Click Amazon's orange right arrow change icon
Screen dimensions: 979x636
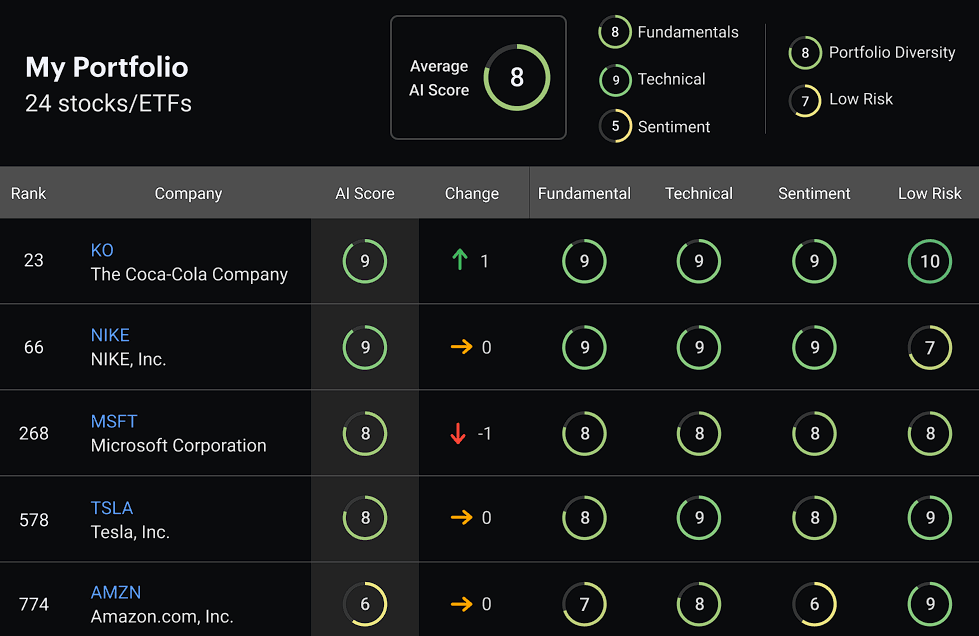point(461,604)
